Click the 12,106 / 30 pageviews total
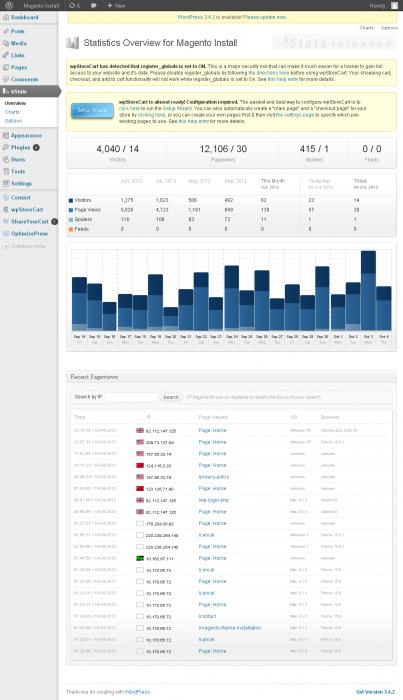 223,149
